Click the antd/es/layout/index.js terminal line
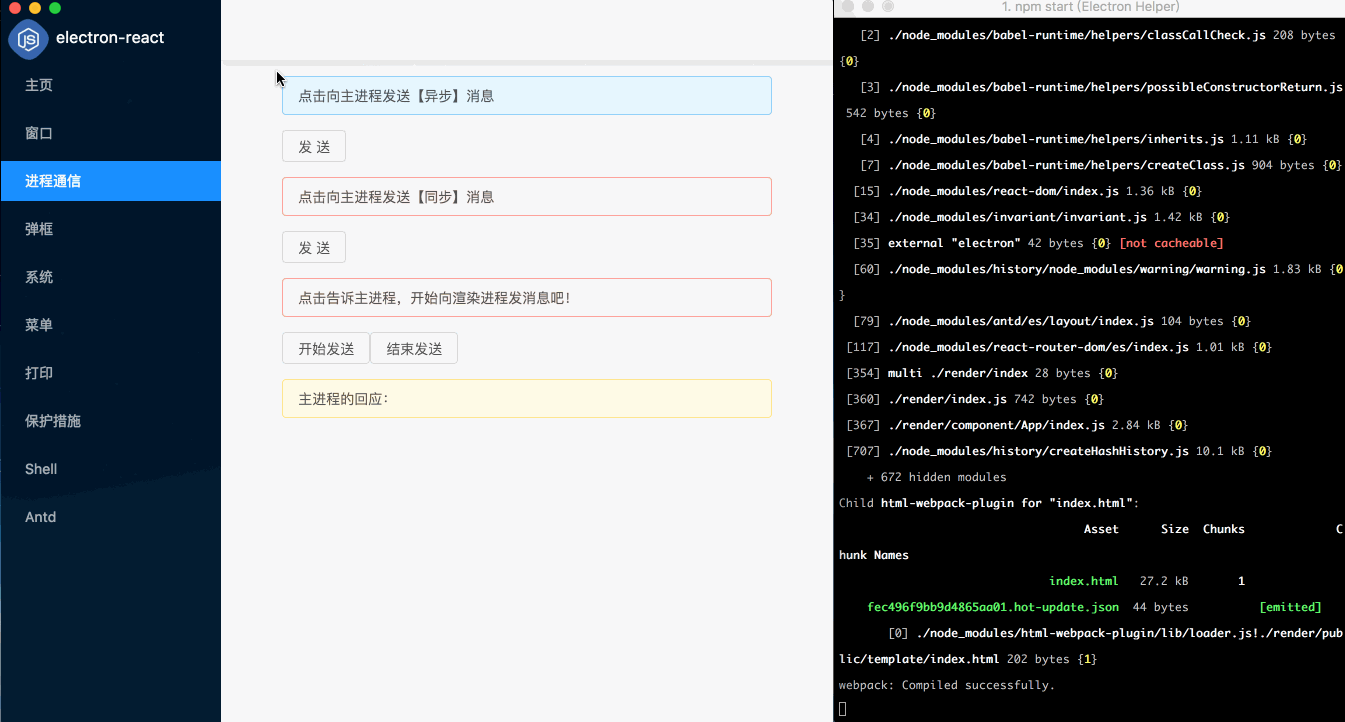The image size is (1345, 722). pos(1052,321)
